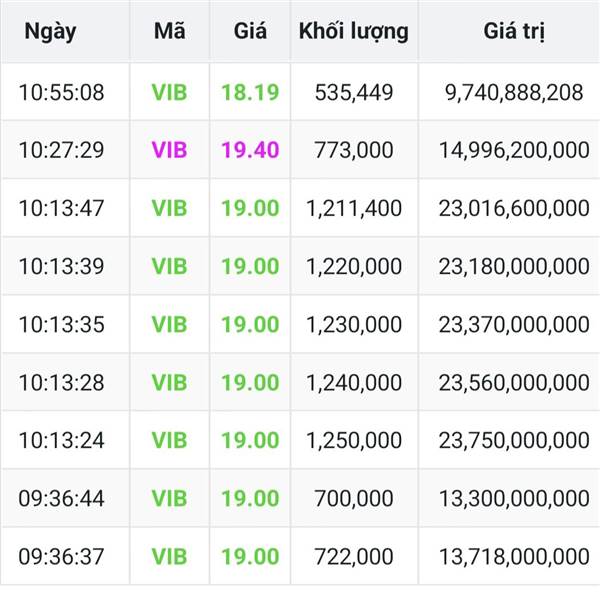
Task: Select the 10:27:29 timestamp cell
Action: 61,151
